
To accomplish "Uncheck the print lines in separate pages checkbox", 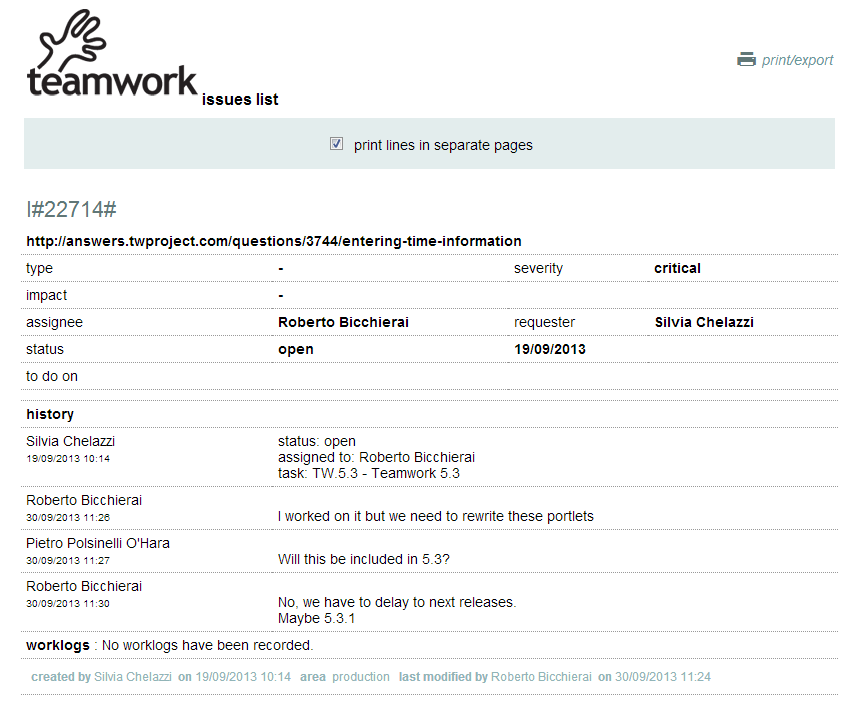I will point(337,144).
